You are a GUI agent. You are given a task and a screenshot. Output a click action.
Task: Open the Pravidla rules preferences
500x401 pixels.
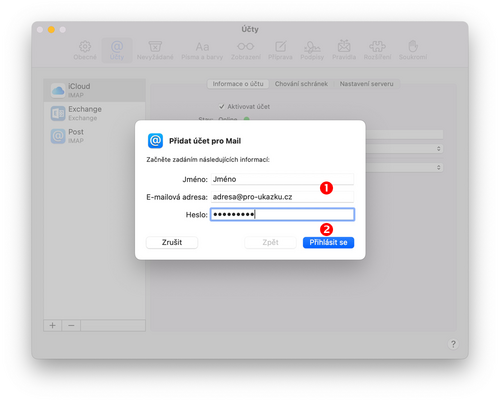(x=344, y=50)
